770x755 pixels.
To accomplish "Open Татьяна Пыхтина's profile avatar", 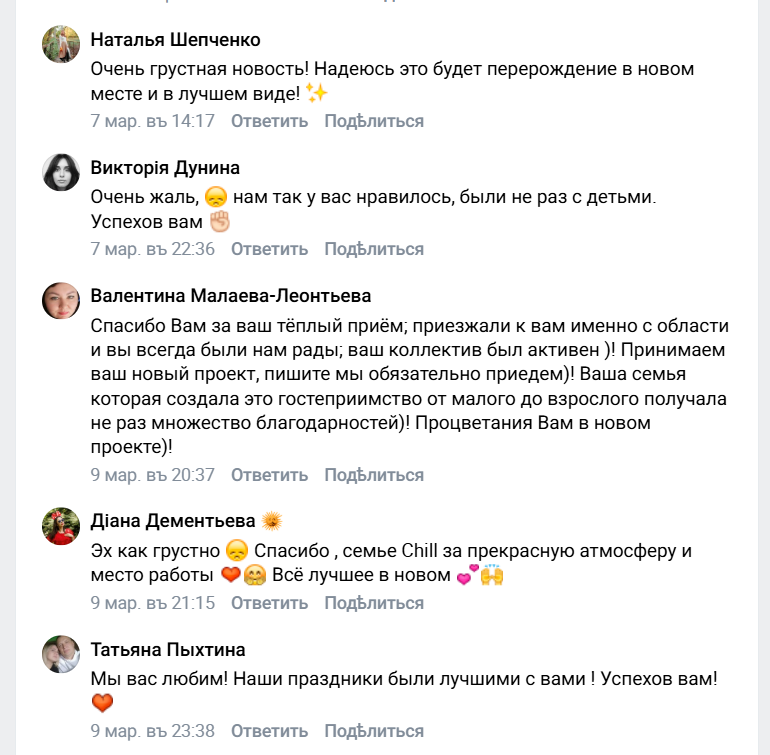I will 61,654.
